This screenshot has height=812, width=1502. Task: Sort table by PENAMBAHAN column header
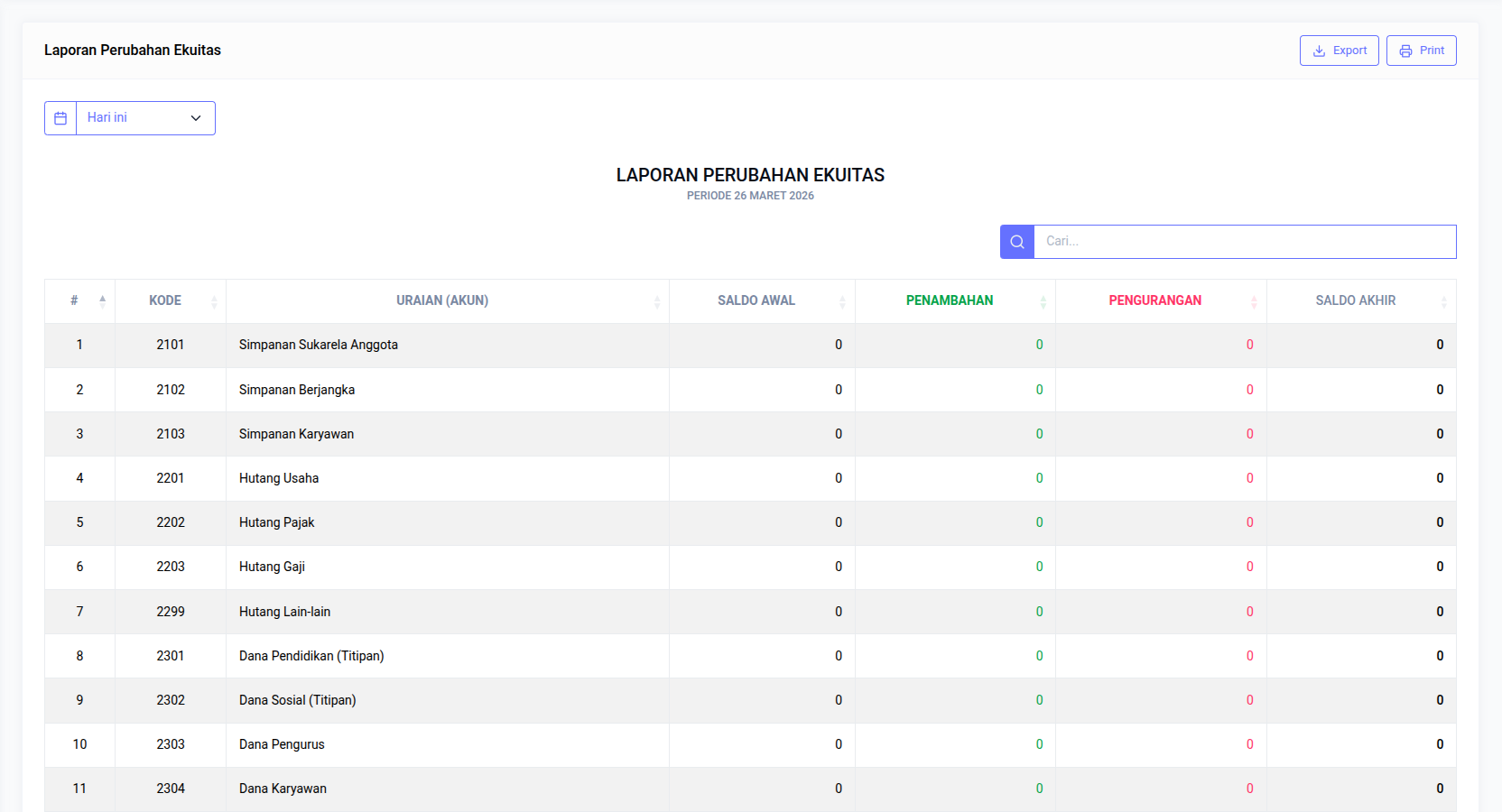tap(950, 301)
